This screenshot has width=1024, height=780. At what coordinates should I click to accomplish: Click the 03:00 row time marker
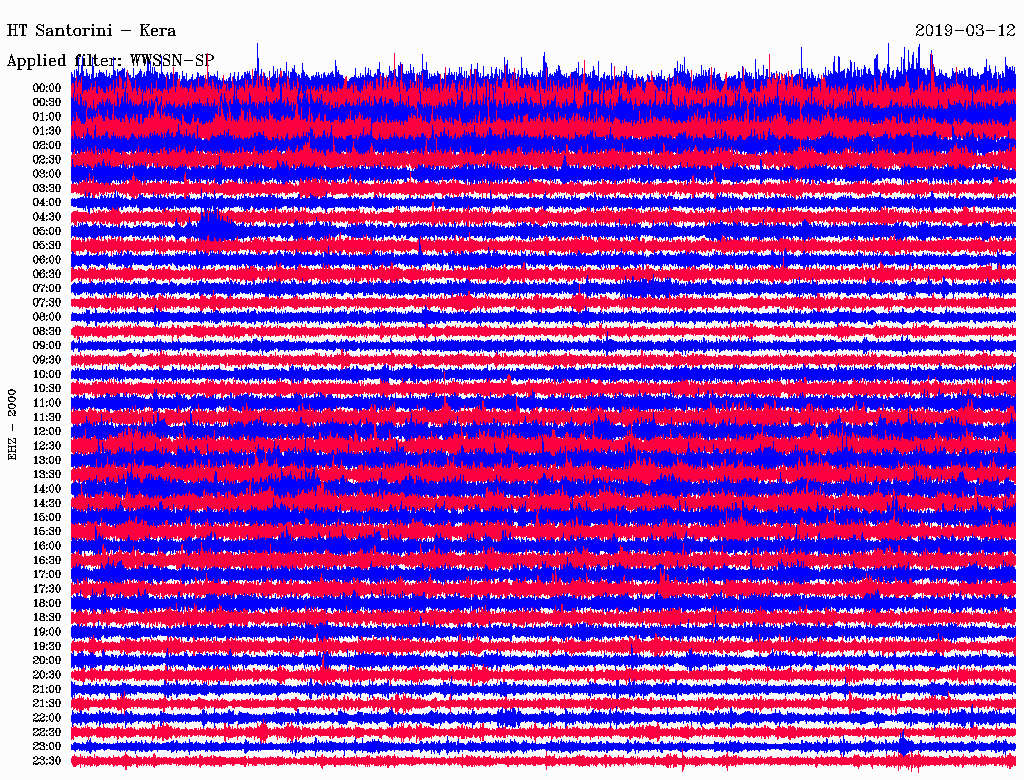pos(47,174)
